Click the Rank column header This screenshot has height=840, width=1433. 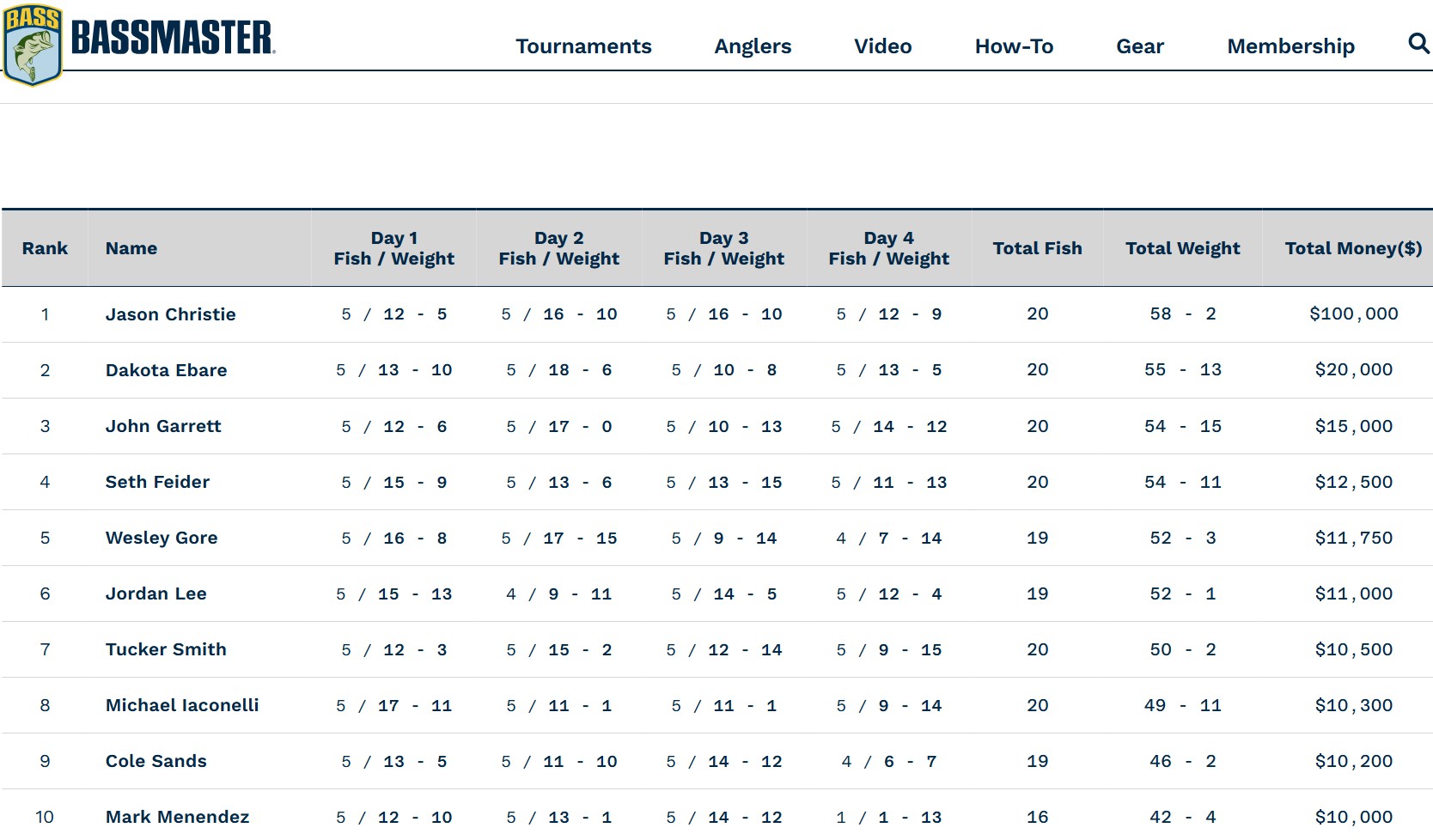45,248
